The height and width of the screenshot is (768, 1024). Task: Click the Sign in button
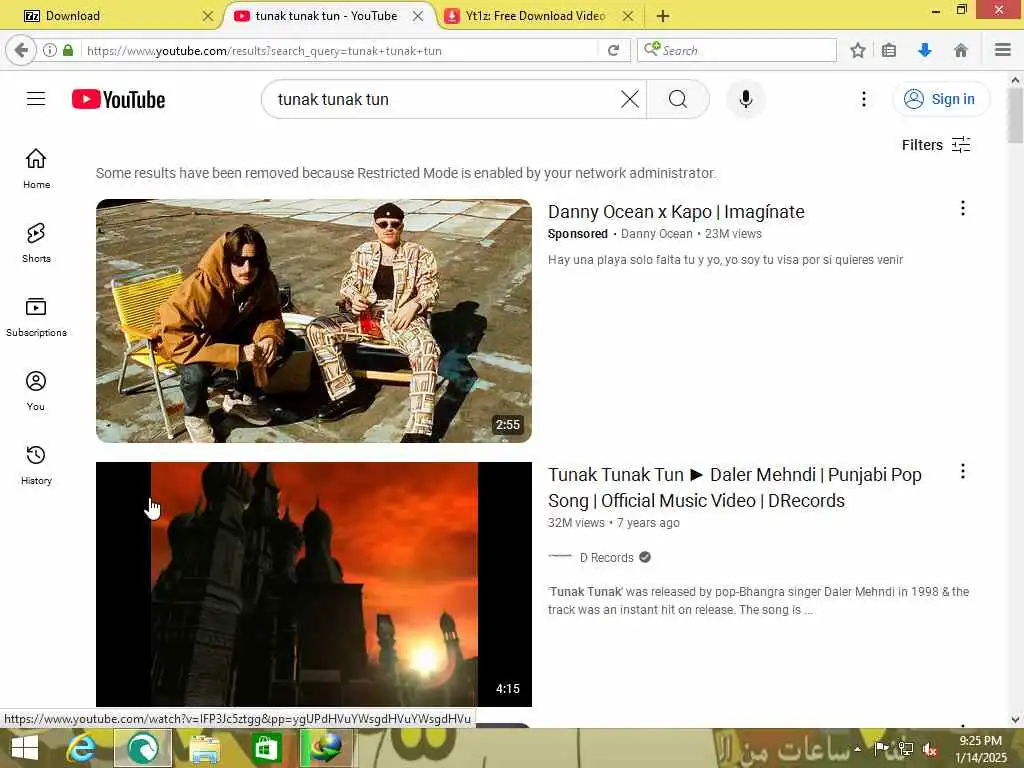click(x=940, y=99)
